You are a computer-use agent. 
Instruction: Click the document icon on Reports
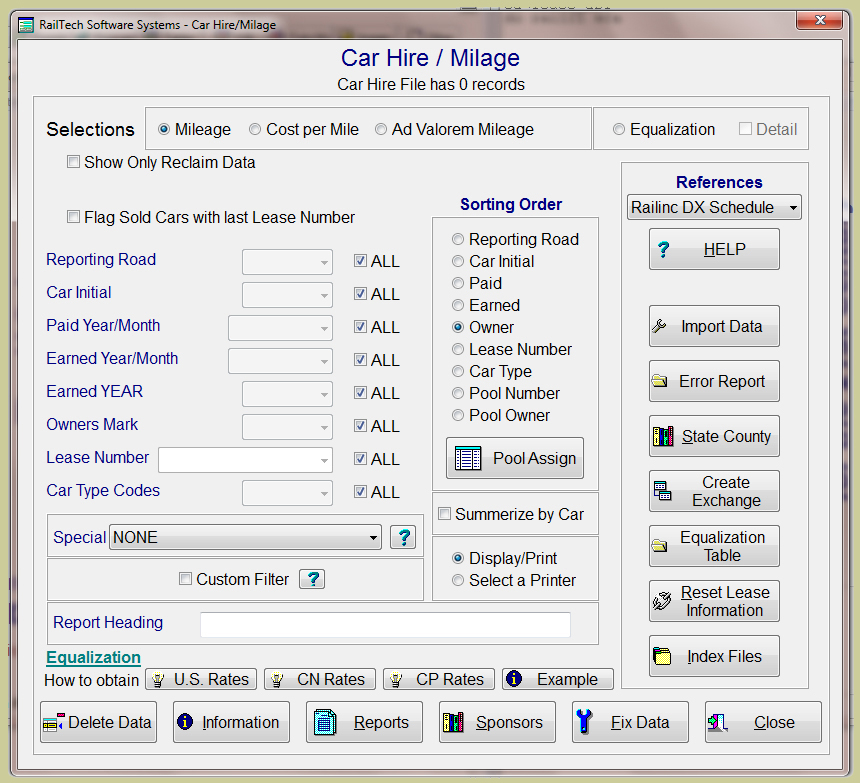325,722
